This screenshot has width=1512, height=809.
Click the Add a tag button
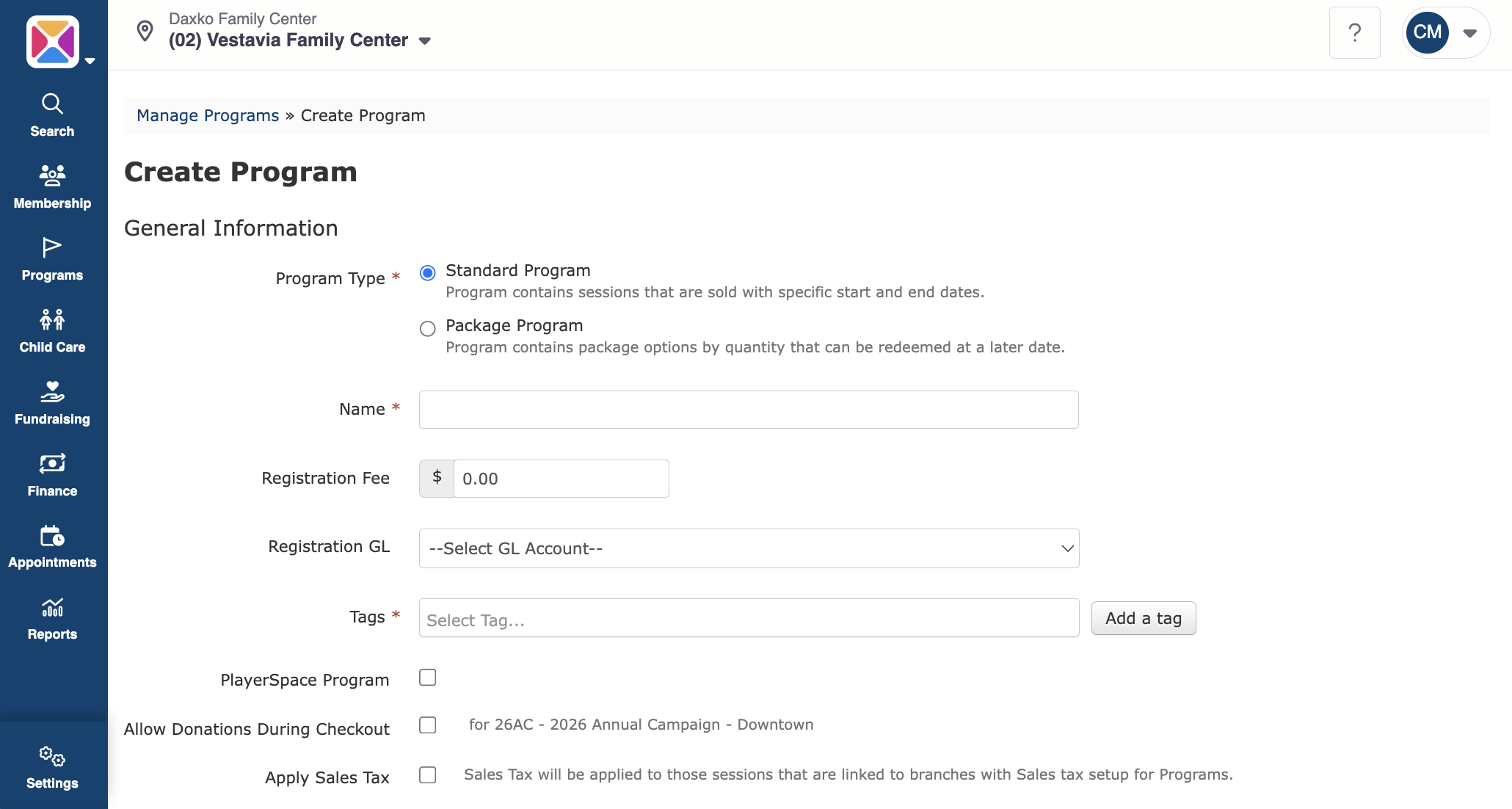[x=1143, y=618]
